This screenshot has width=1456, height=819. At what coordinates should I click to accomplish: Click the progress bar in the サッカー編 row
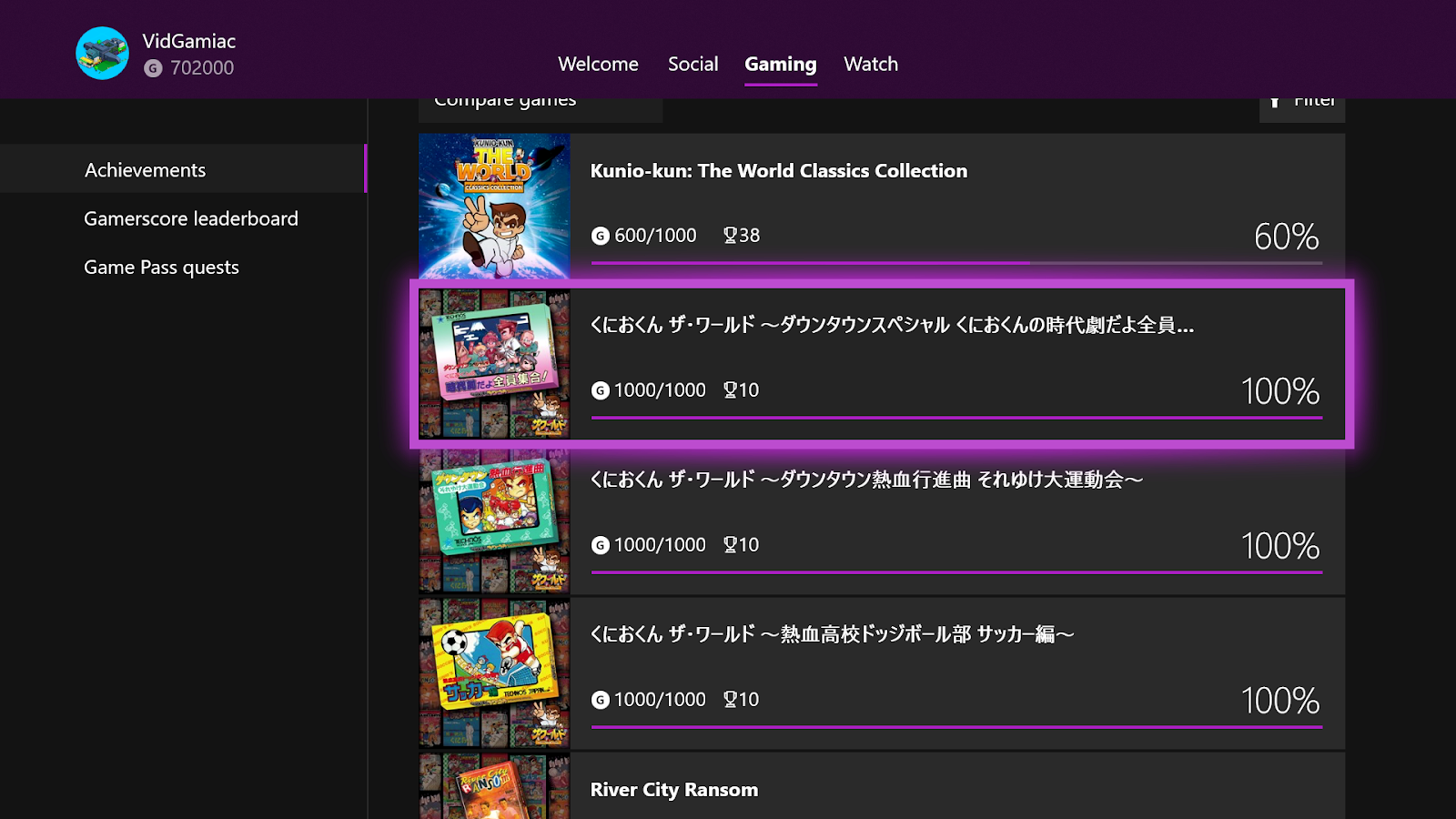pyautogui.click(x=956, y=727)
